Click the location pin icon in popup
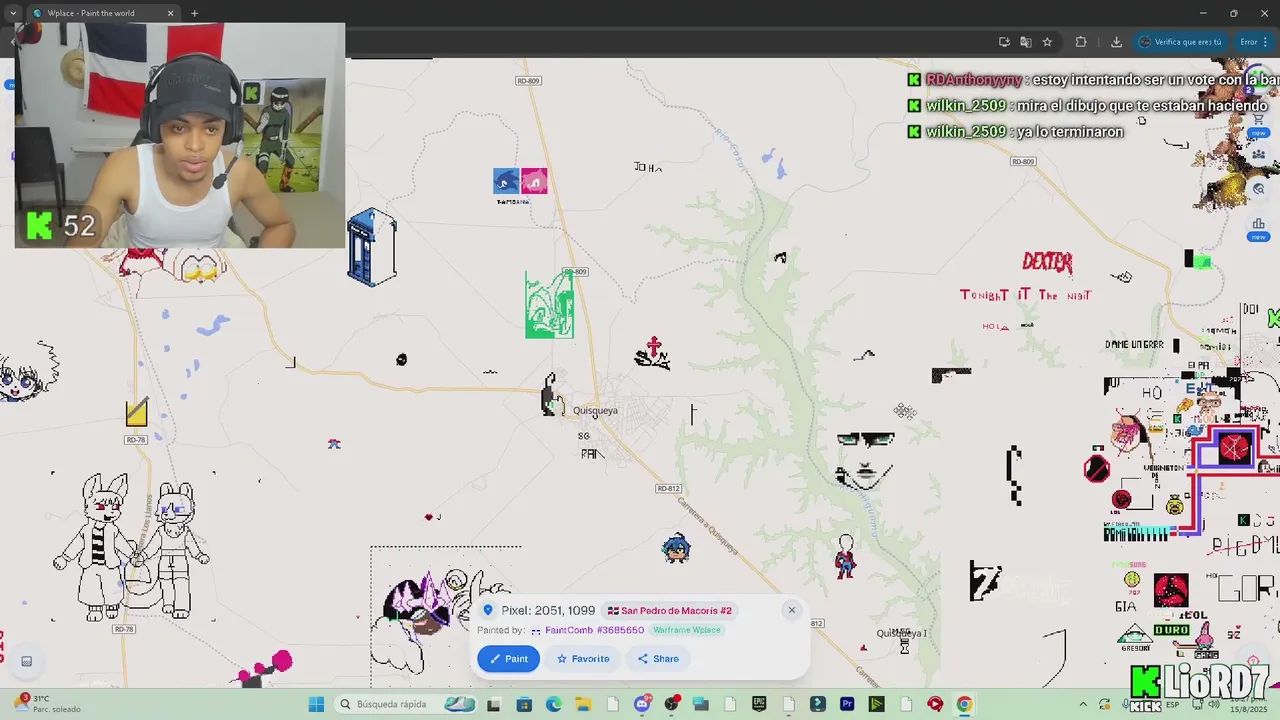This screenshot has height=720, width=1280. click(488, 610)
